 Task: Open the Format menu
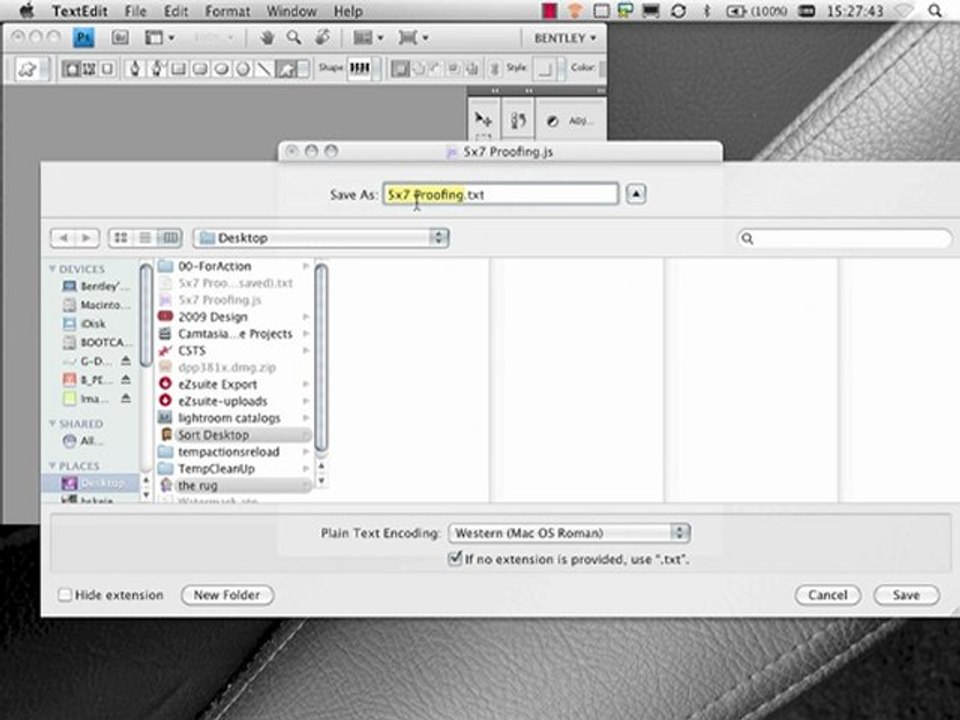click(x=227, y=11)
